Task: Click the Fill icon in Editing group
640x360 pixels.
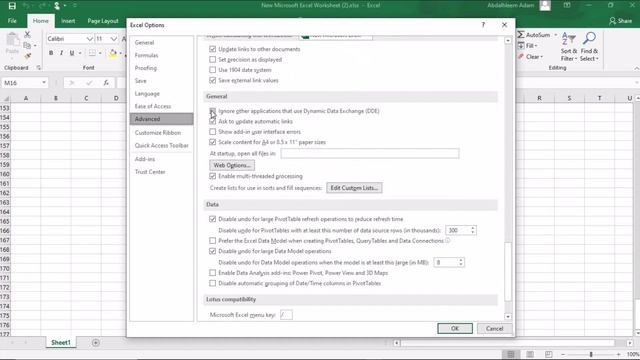Action: [x=521, y=45]
